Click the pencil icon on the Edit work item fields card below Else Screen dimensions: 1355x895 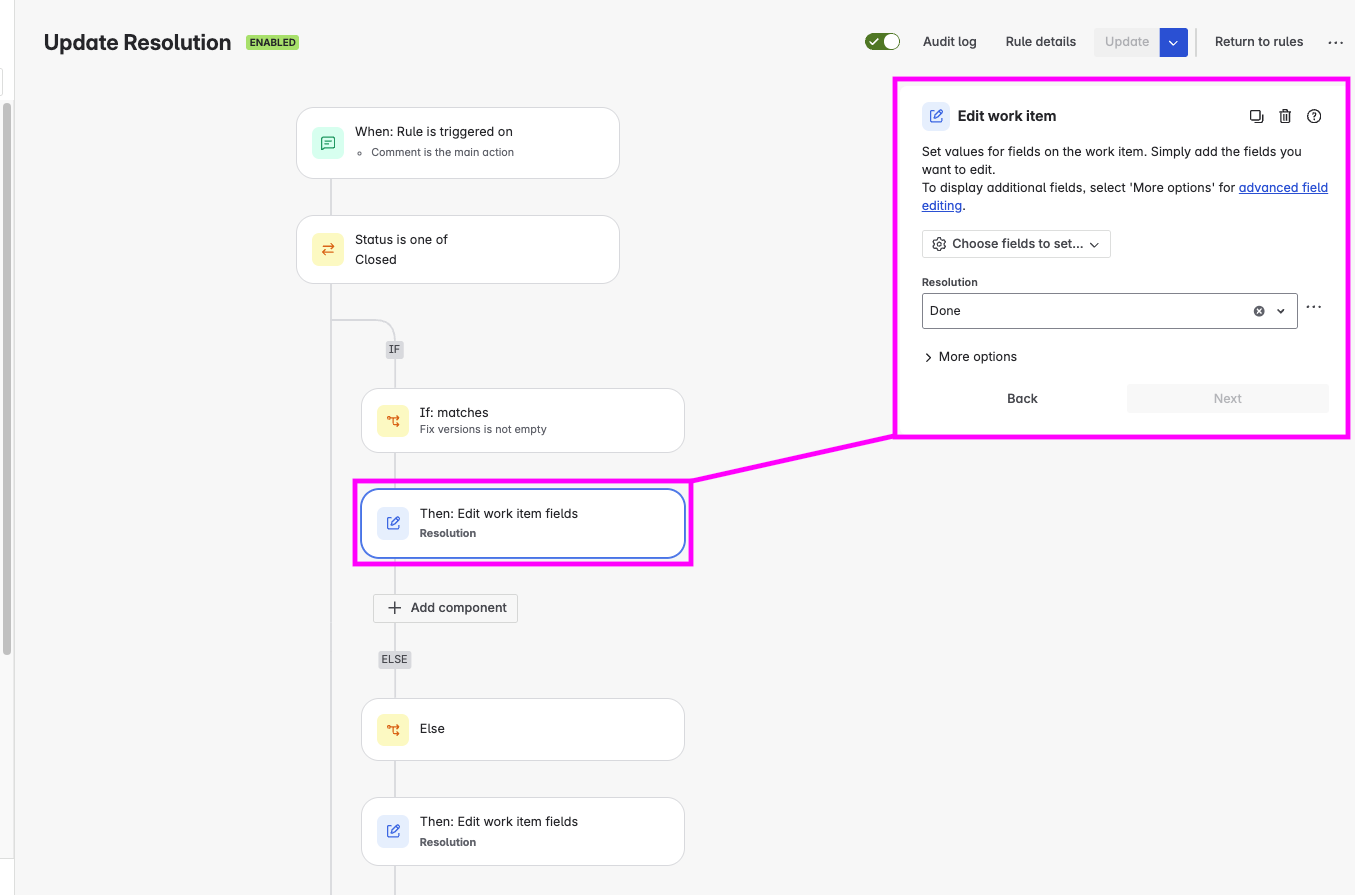pyautogui.click(x=393, y=831)
